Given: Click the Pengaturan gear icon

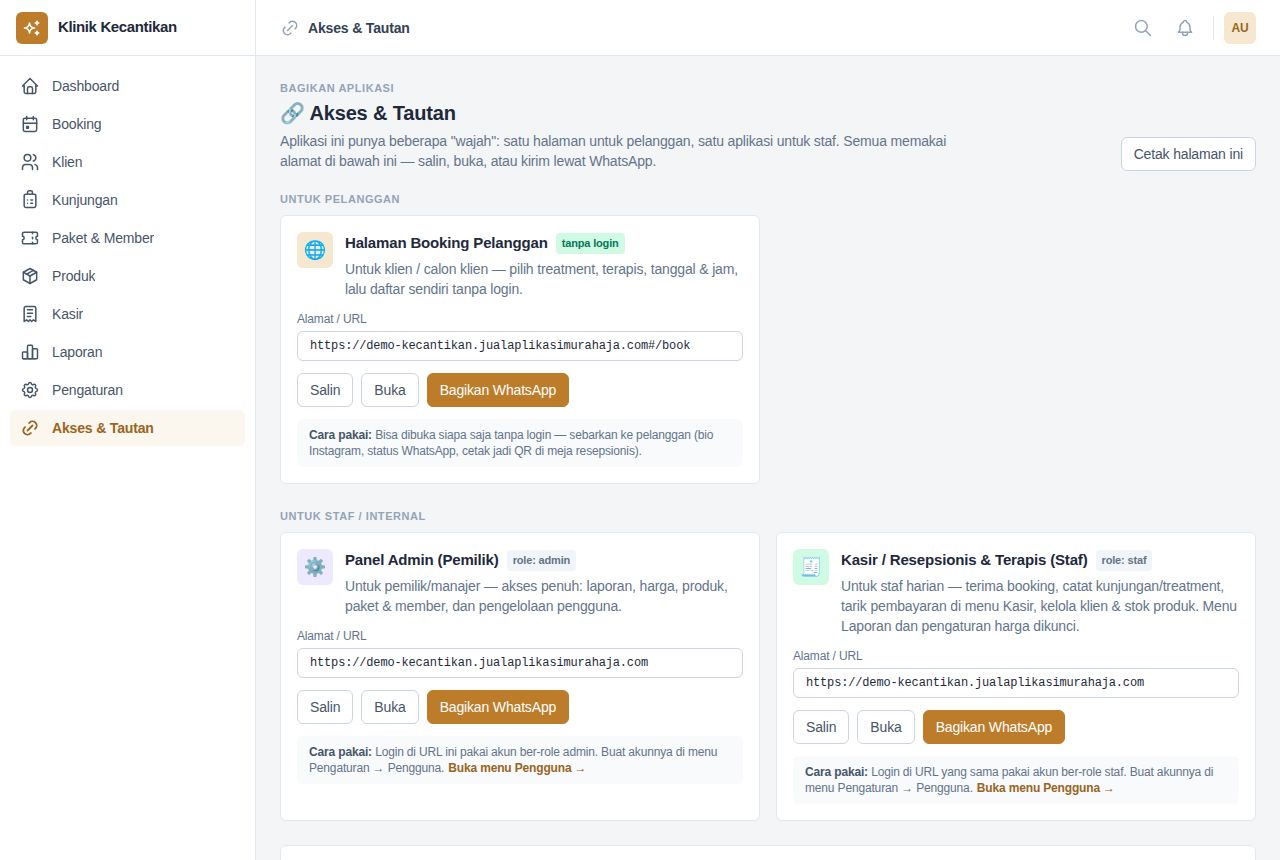Looking at the screenshot, I should click(x=30, y=390).
